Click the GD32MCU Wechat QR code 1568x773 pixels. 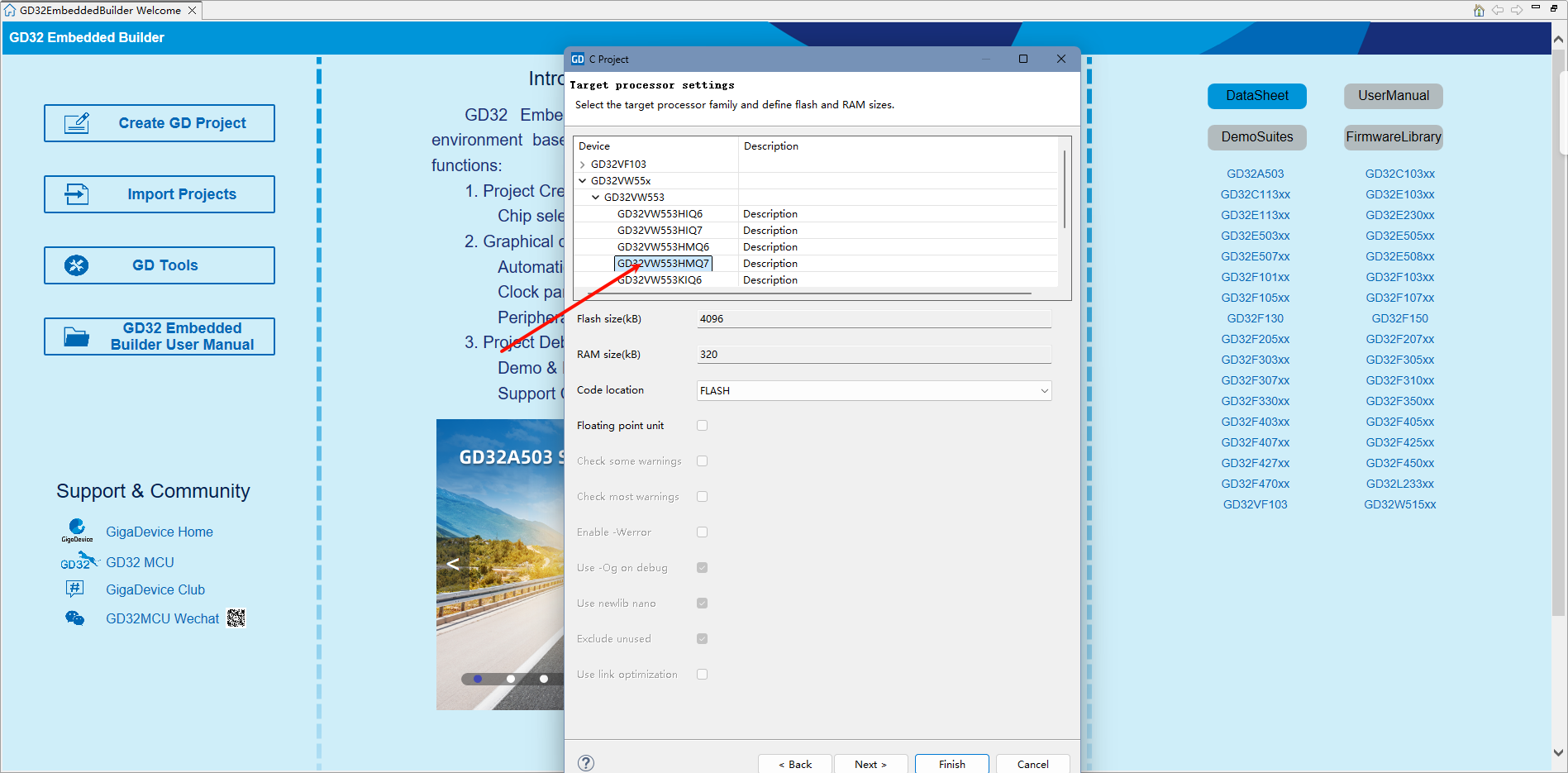(236, 618)
